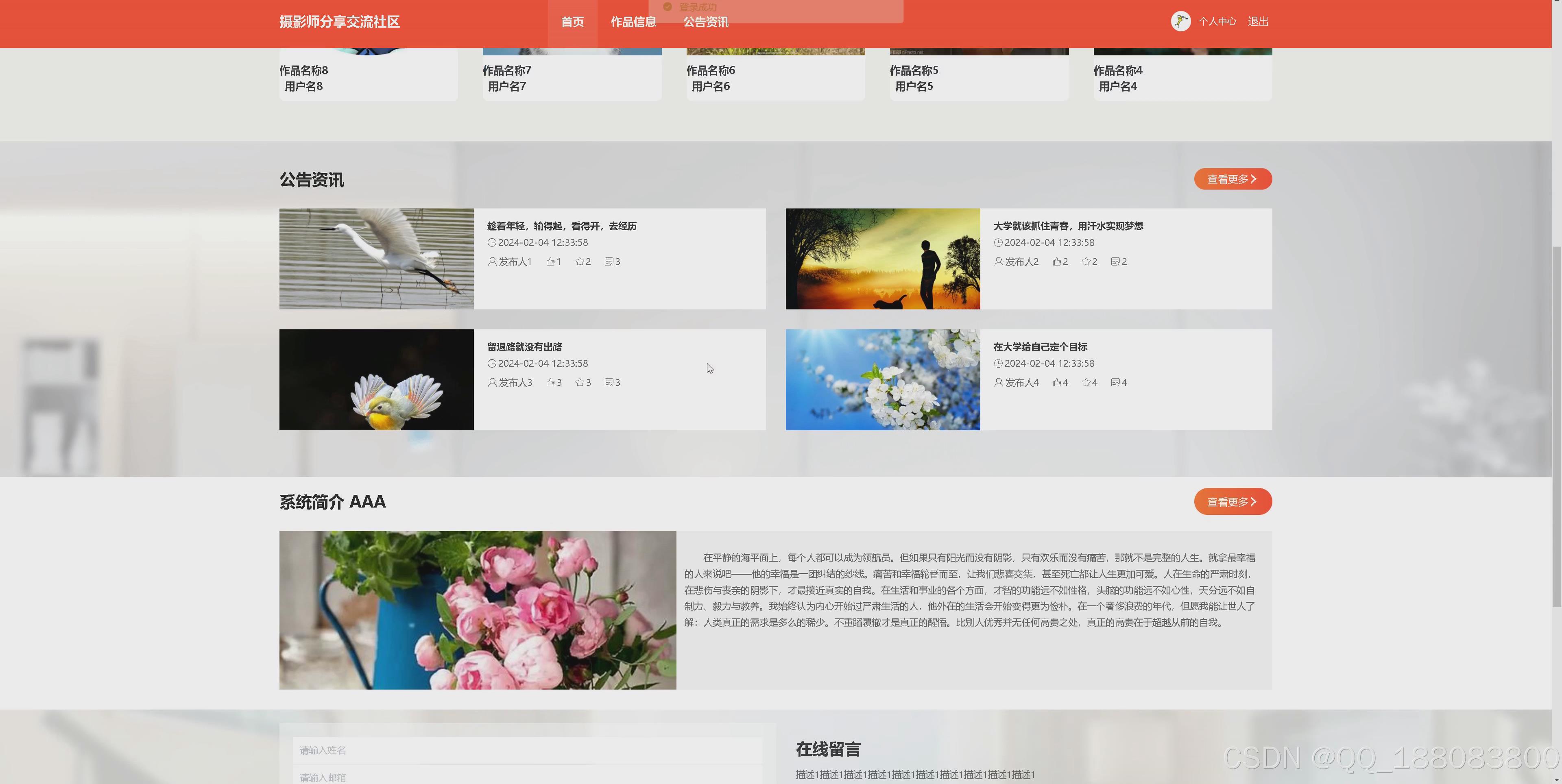Viewport: 1562px width, 784px height.
Task: Open 公告资讯 in the top navigation
Action: 705,22
